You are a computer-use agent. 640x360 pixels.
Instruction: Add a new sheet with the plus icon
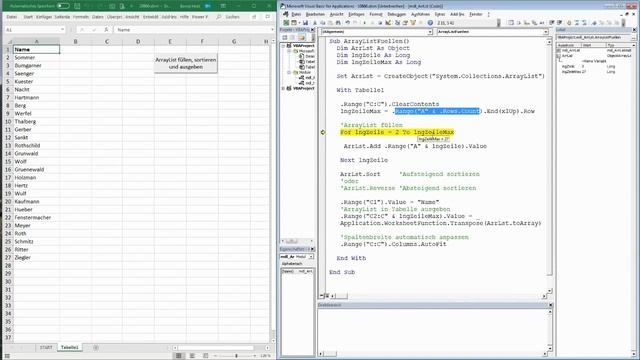[x=96, y=347]
